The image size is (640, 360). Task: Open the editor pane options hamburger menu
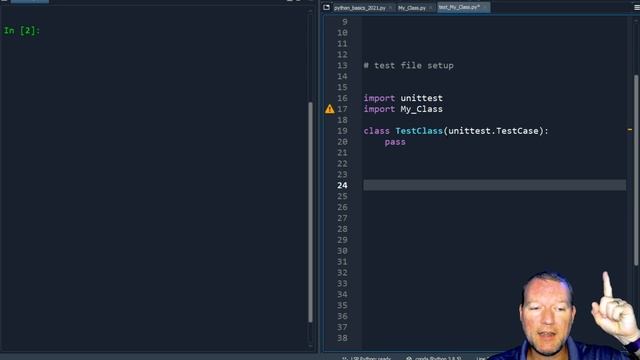[x=637, y=8]
